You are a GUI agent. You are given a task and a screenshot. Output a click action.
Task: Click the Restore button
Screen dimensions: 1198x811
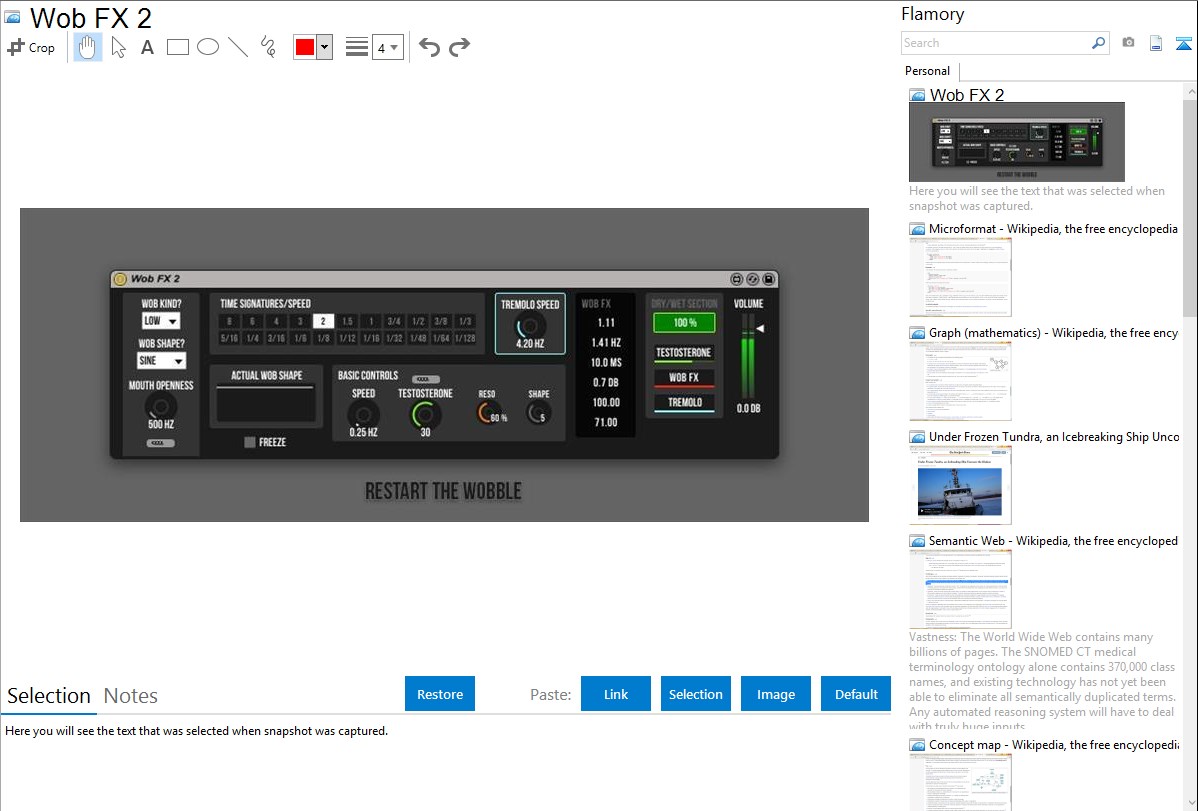coord(440,694)
